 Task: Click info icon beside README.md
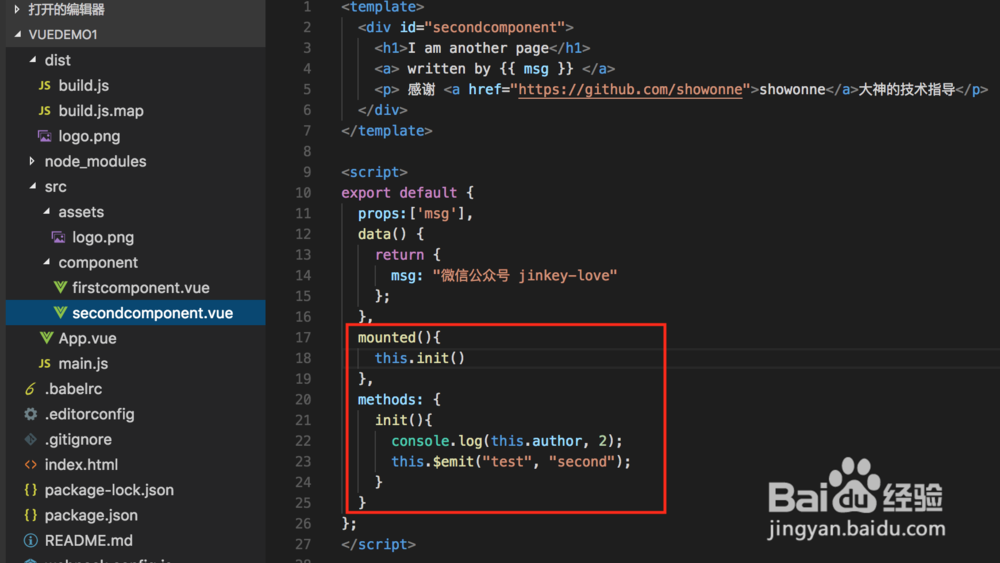pyautogui.click(x=31, y=541)
